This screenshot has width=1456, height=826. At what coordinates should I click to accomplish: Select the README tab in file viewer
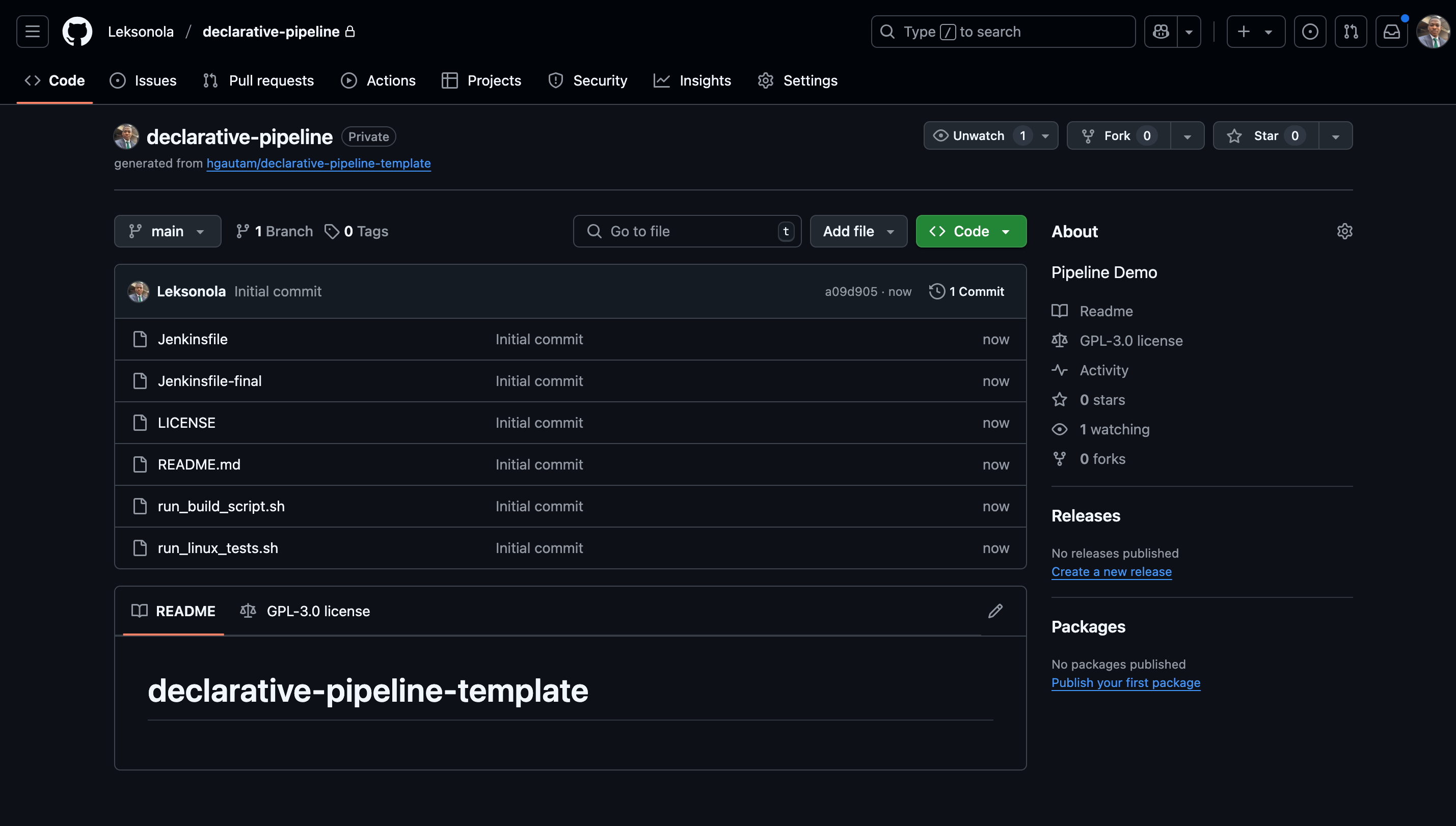[173, 611]
